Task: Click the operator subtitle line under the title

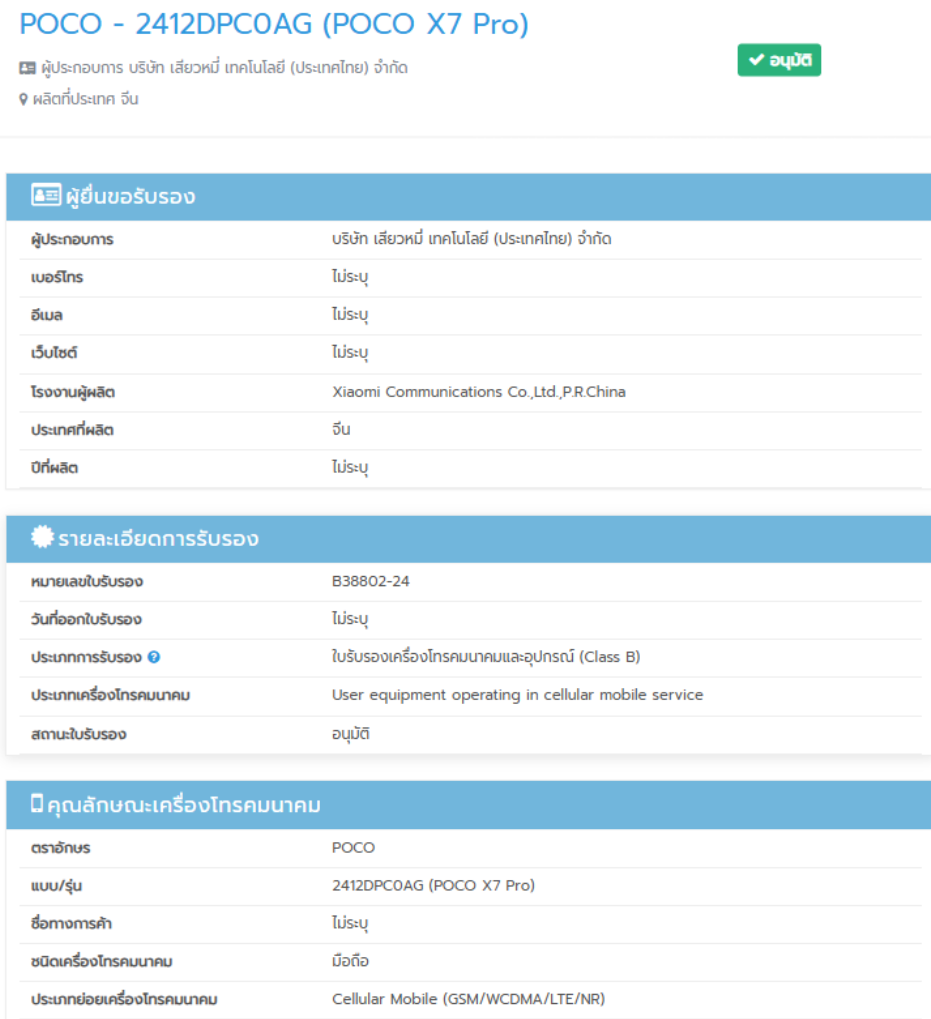Action: (x=214, y=68)
